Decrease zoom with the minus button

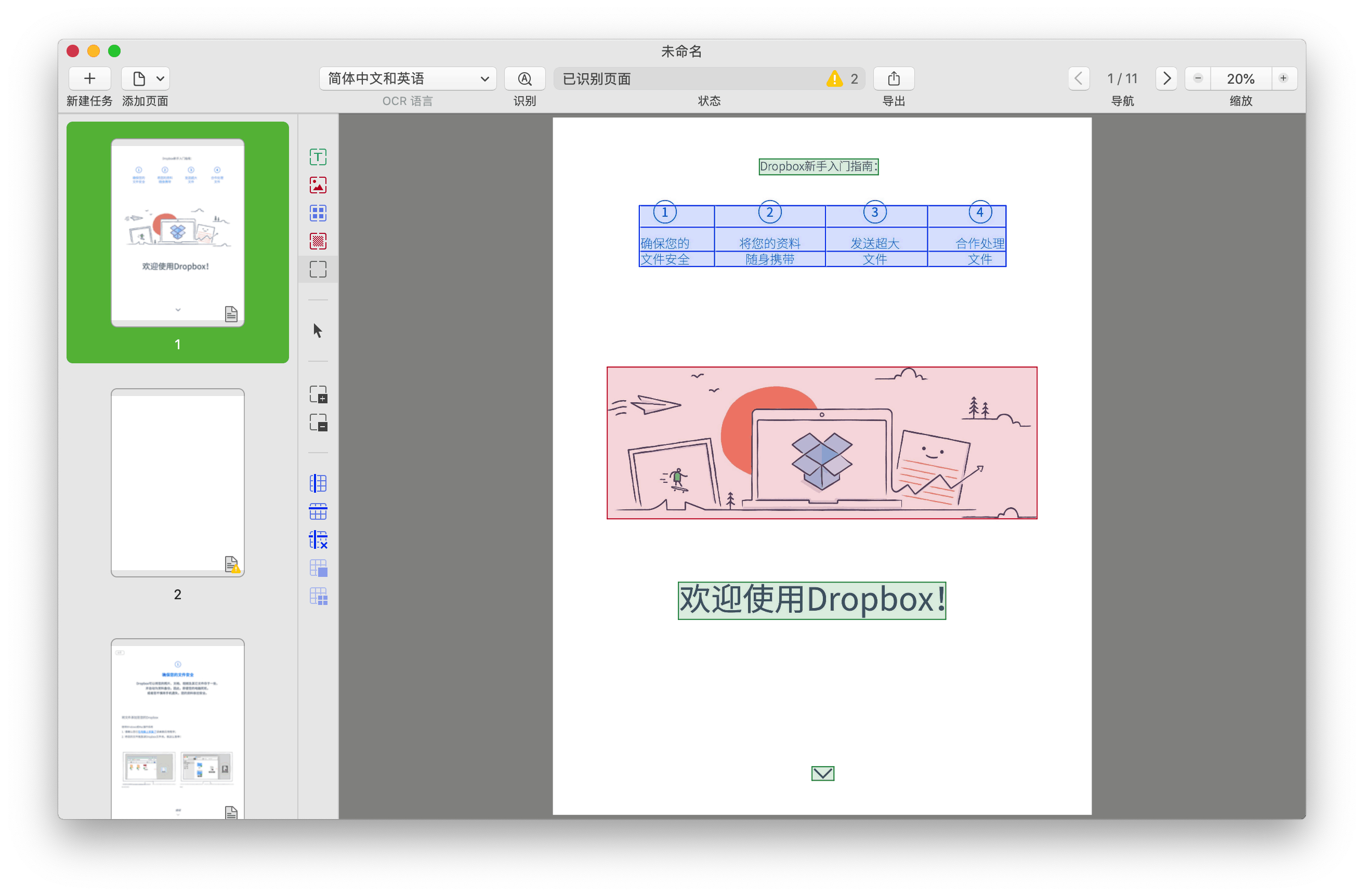pos(1198,78)
